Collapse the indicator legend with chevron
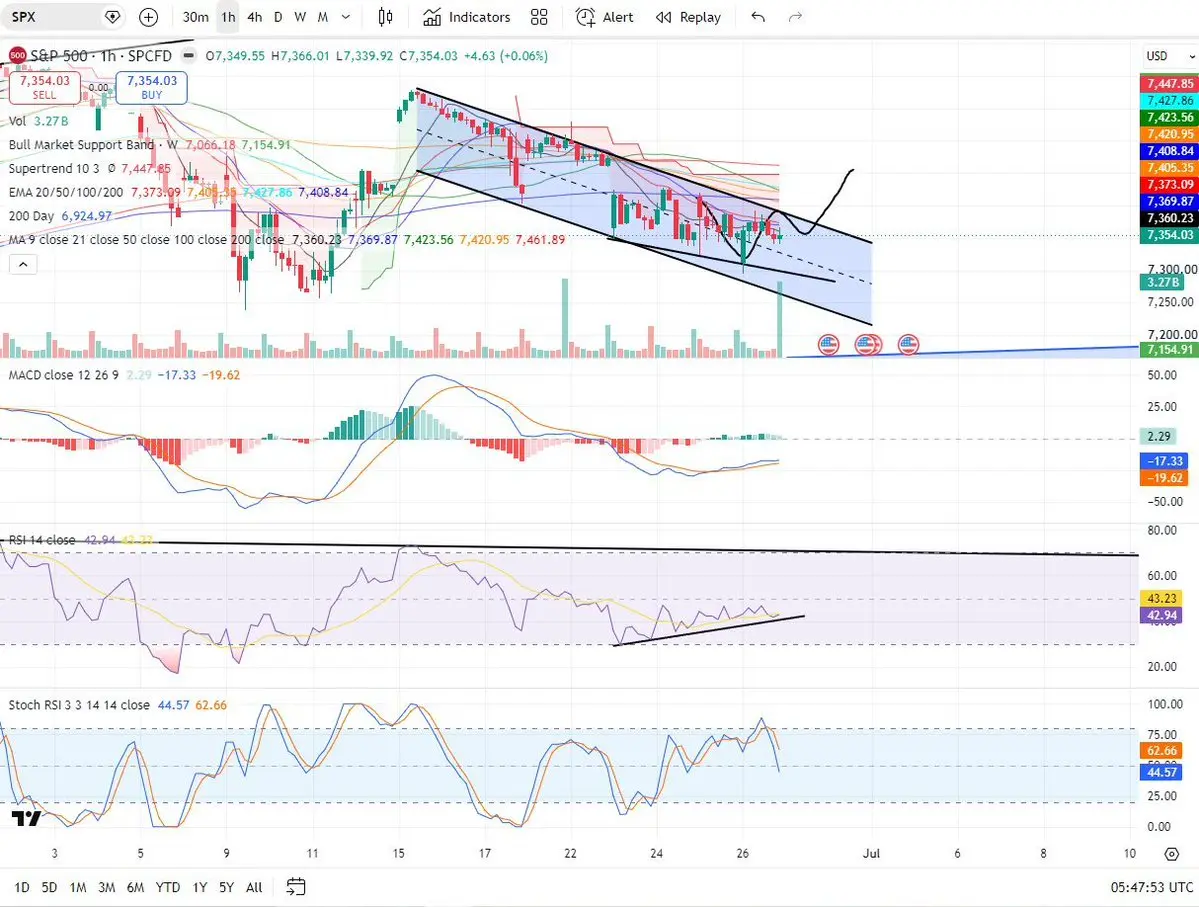 coord(23,265)
